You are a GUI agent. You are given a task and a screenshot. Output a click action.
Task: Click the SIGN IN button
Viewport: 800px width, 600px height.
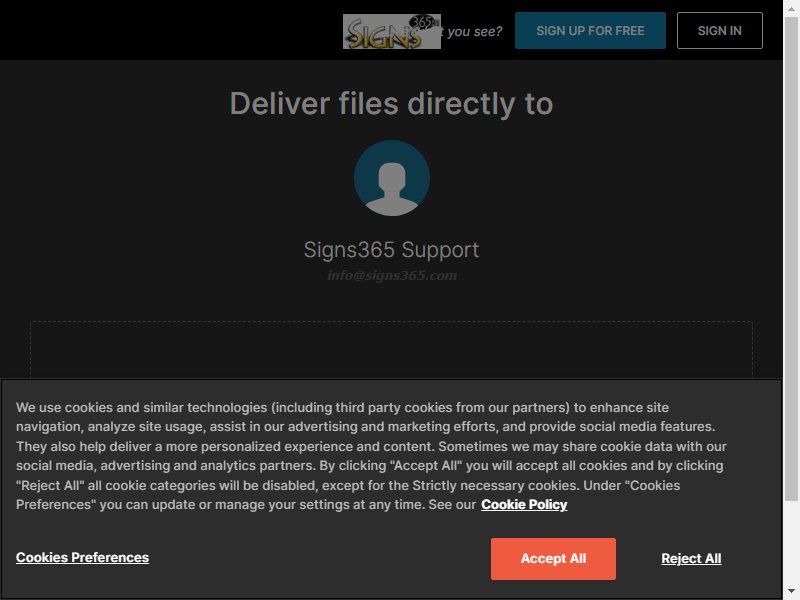(719, 31)
